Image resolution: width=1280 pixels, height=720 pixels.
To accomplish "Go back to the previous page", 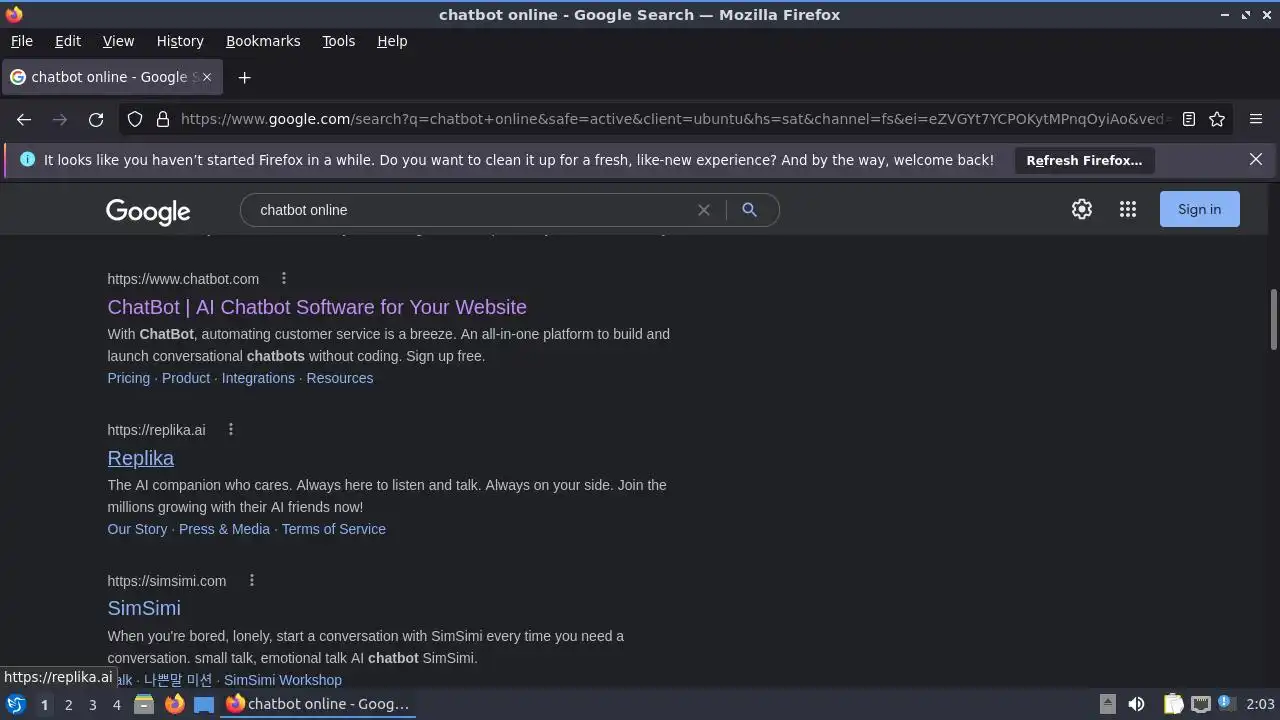I will 24,119.
